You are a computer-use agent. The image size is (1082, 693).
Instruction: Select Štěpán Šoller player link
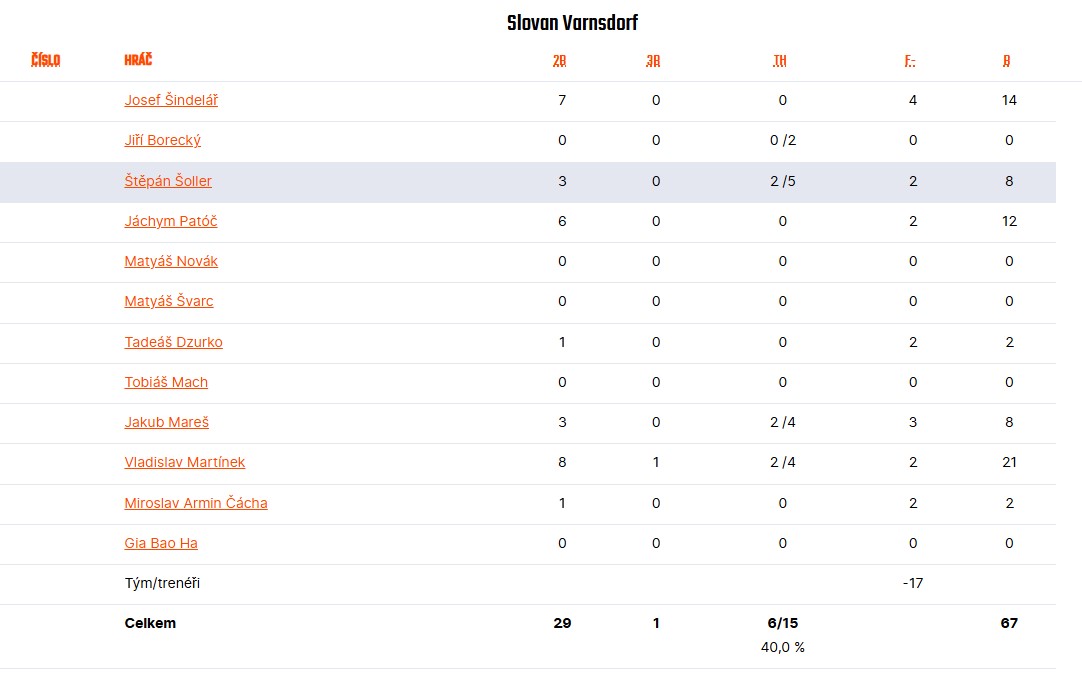tap(168, 181)
